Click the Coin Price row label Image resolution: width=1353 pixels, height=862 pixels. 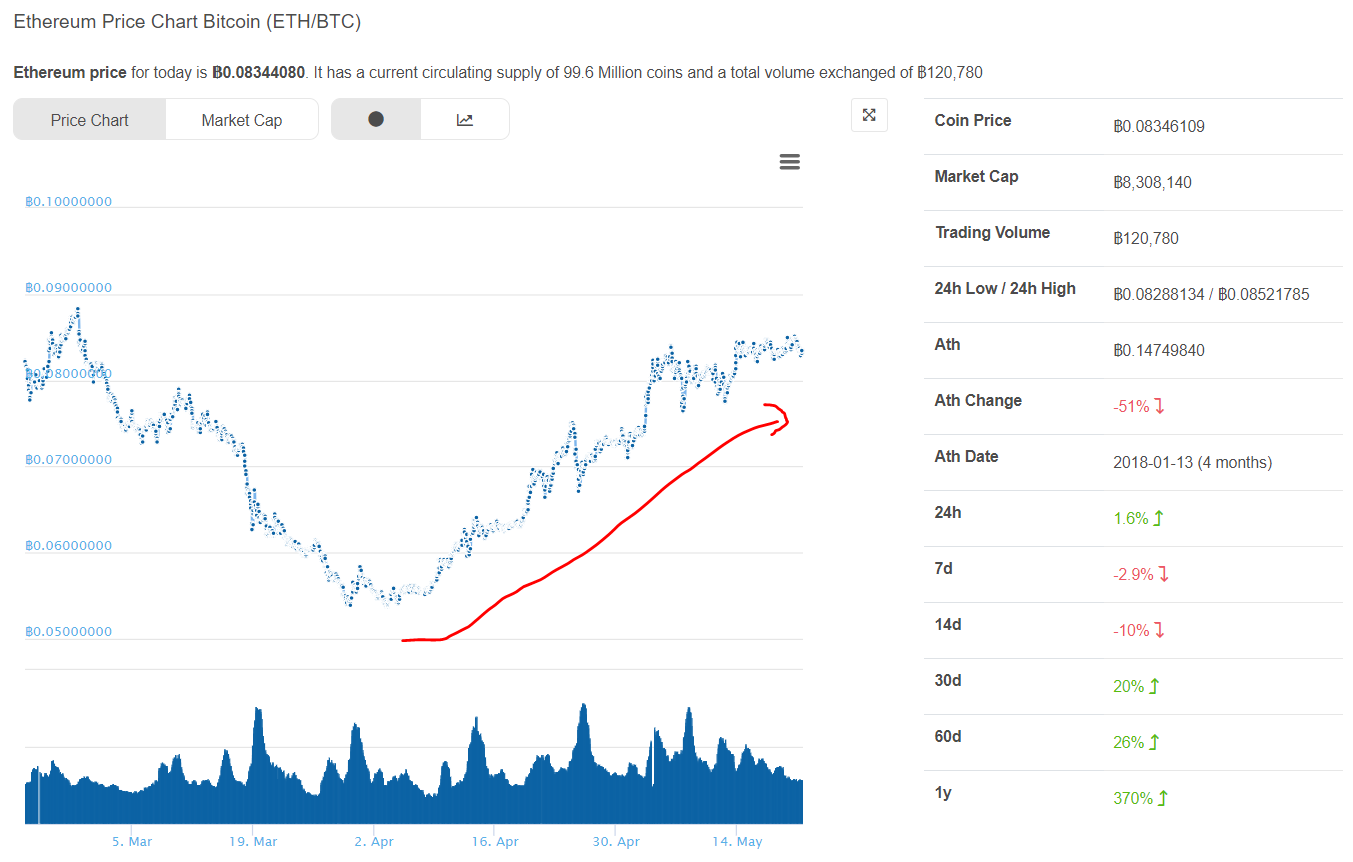tap(973, 120)
